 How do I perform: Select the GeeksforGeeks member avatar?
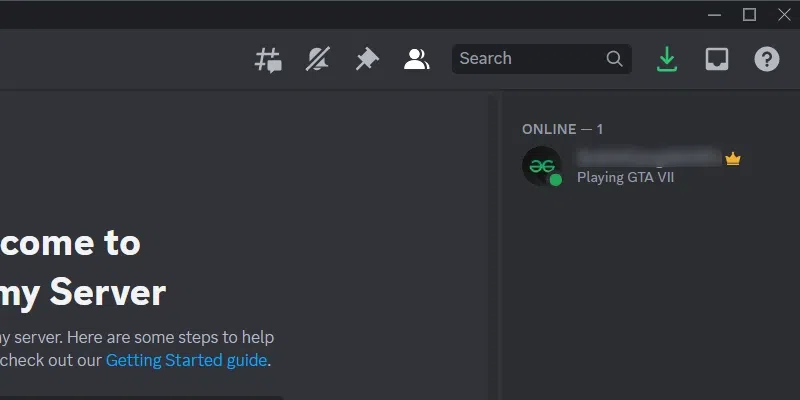point(542,166)
